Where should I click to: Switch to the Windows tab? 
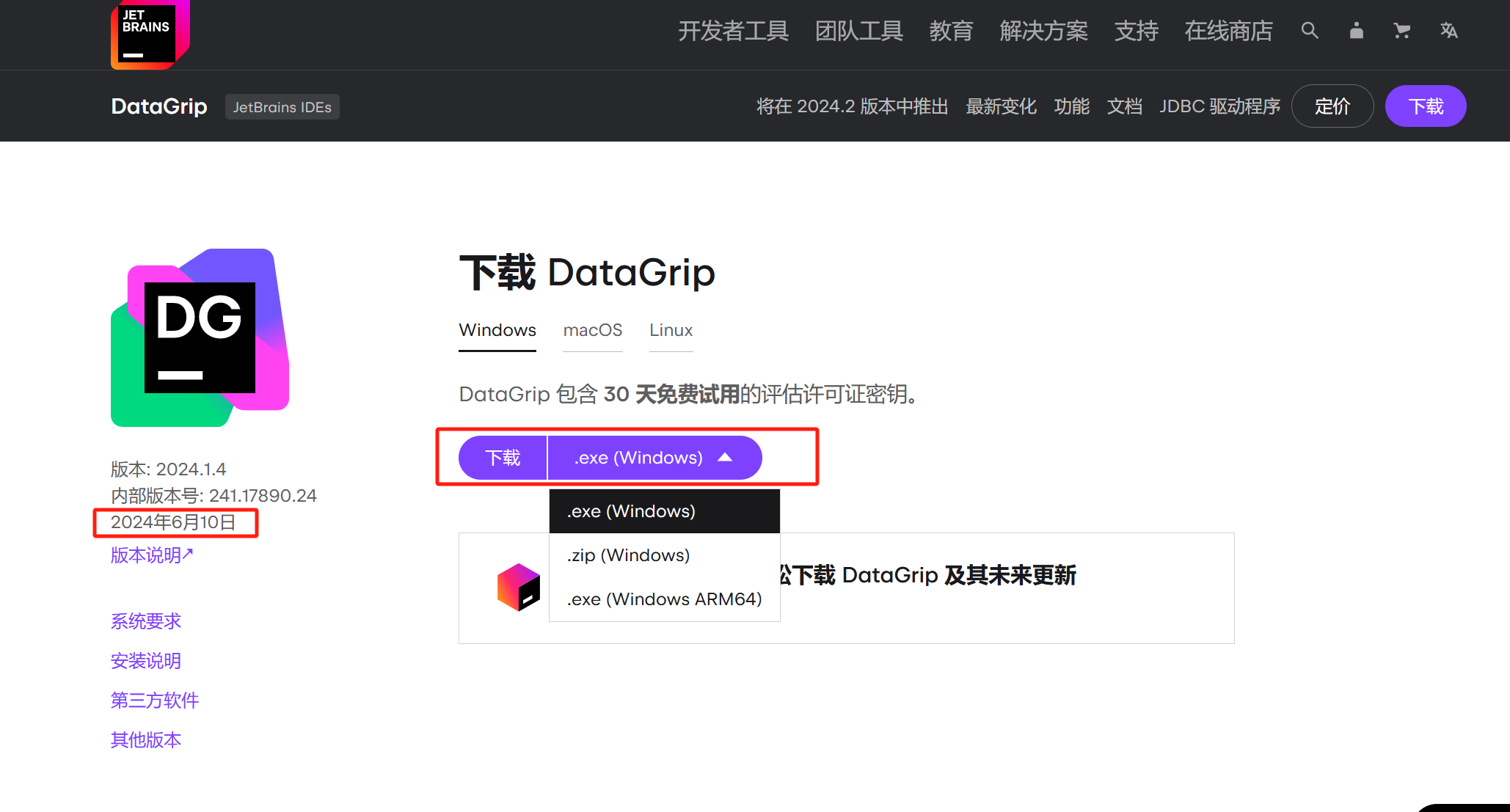click(497, 331)
